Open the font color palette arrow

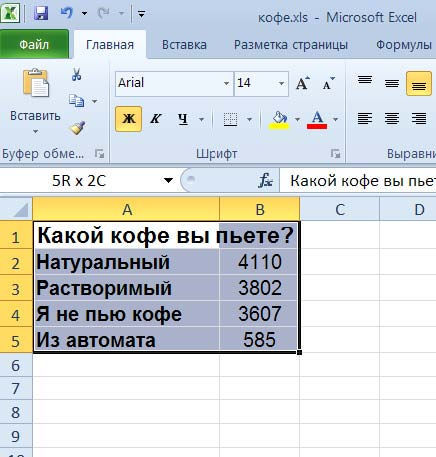336,119
